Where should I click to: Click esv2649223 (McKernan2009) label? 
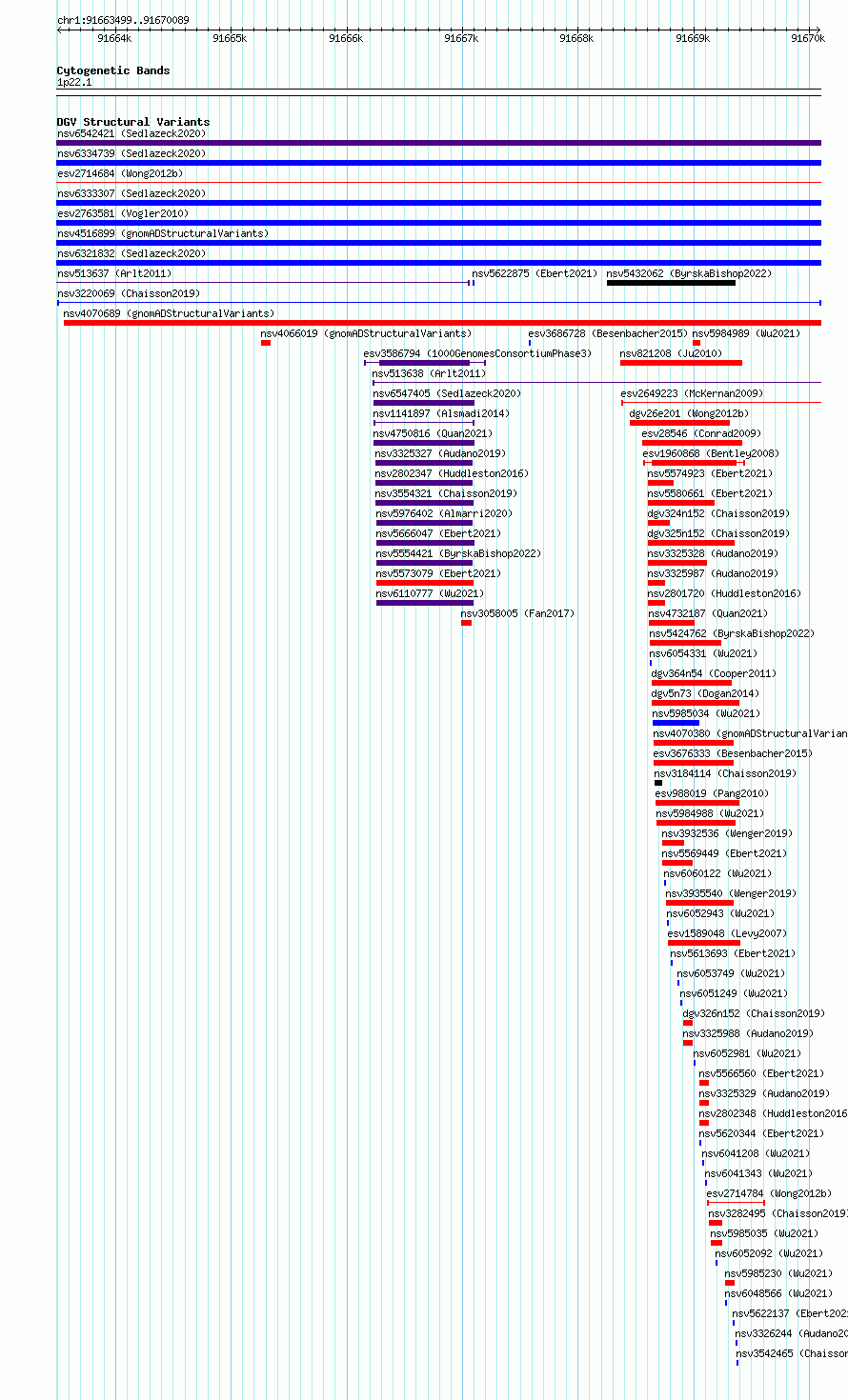point(692,394)
